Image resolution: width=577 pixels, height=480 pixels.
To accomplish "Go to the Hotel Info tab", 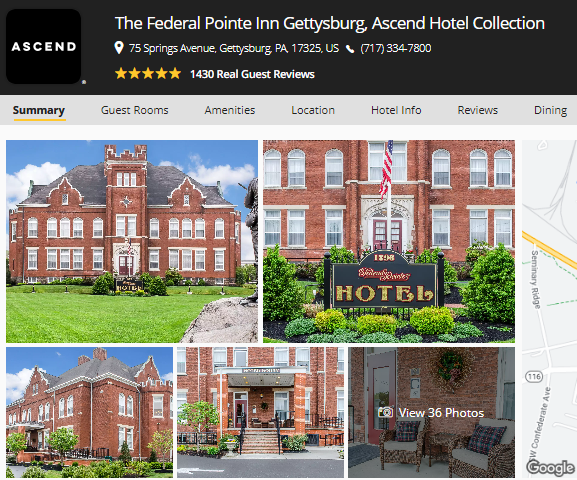I will coord(396,110).
